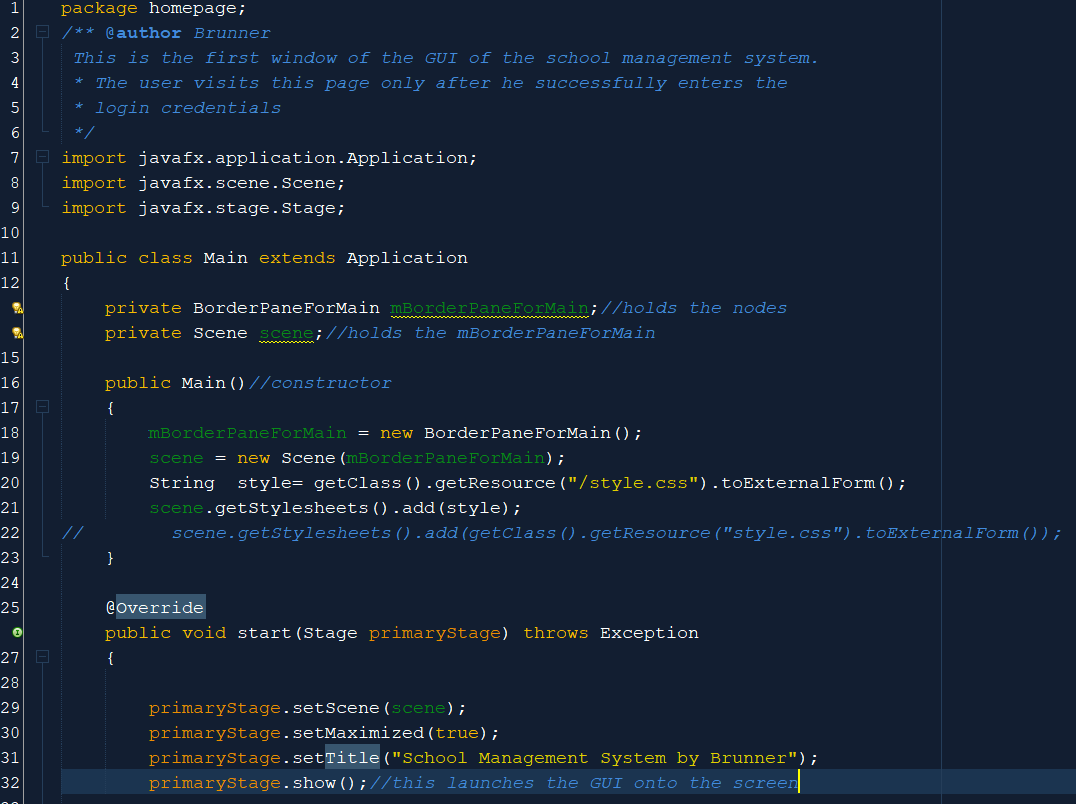Click 'toExternalForm()' on line 20
Image resolution: width=1076 pixels, height=804 pixels.
click(808, 483)
